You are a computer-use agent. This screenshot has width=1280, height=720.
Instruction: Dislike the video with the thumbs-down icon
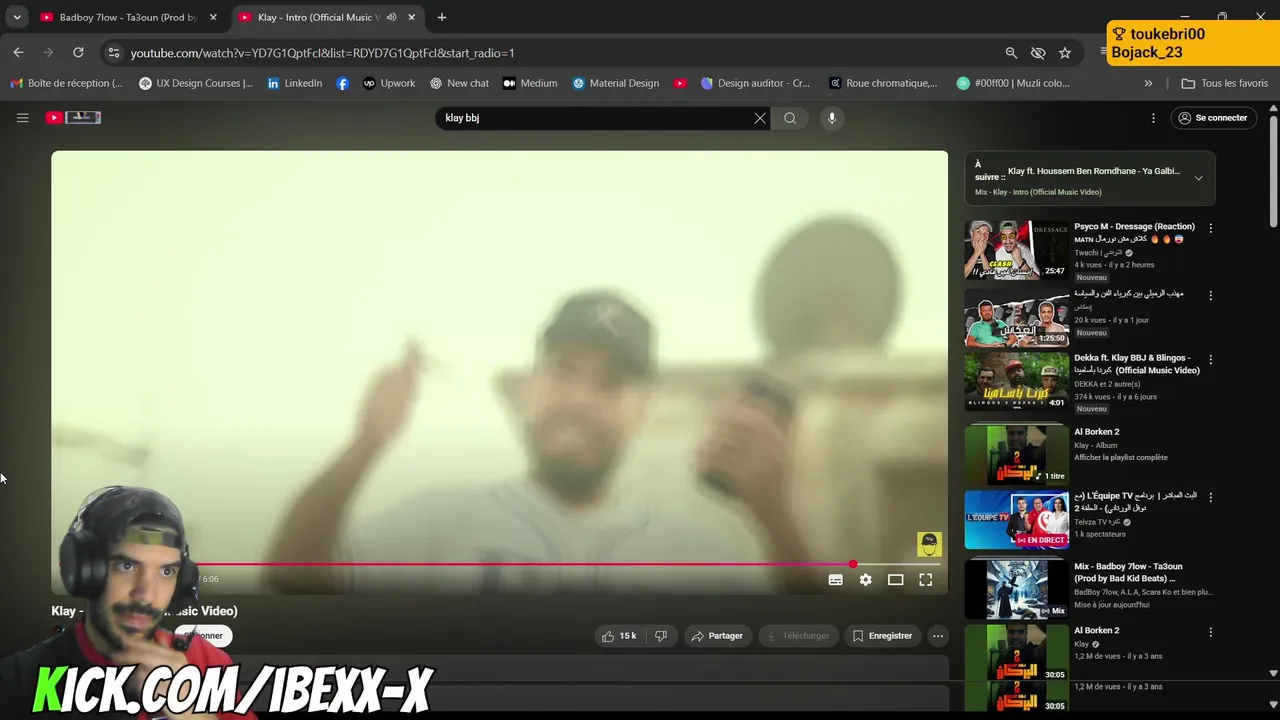[660, 636]
